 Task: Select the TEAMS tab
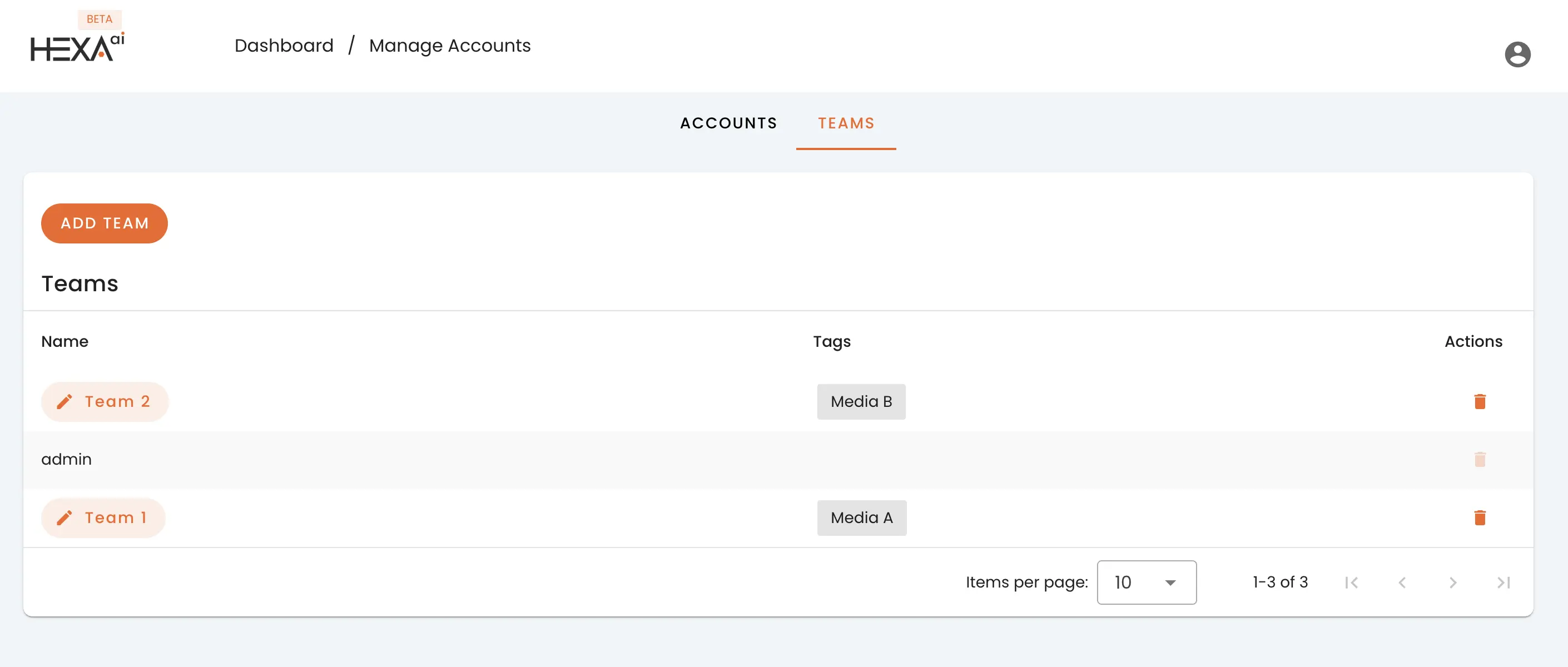point(846,123)
